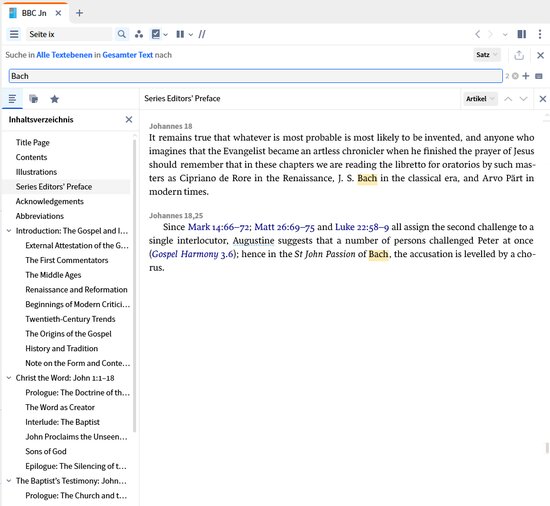
Task: Open Contents entry in sidebar
Action: tap(31, 157)
